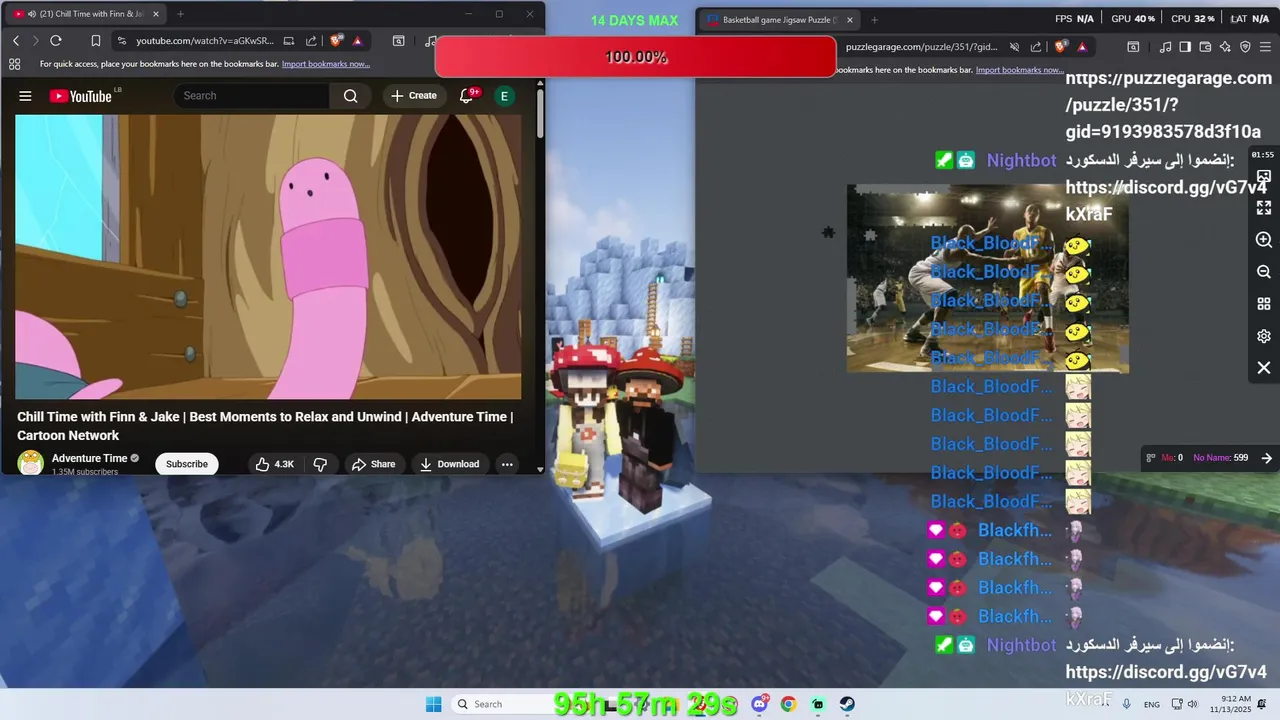Open Steam from the taskbar
The image size is (1280, 720).
tap(847, 704)
